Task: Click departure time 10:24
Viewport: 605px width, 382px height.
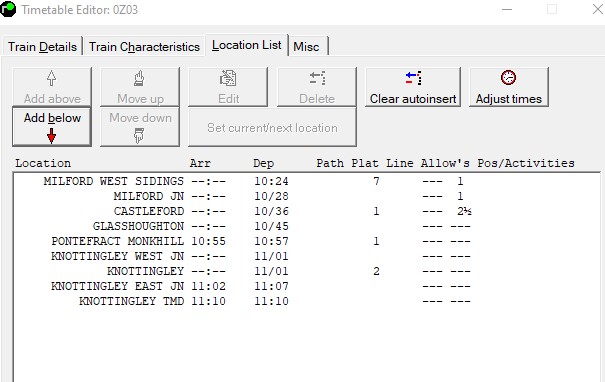Action: click(271, 181)
